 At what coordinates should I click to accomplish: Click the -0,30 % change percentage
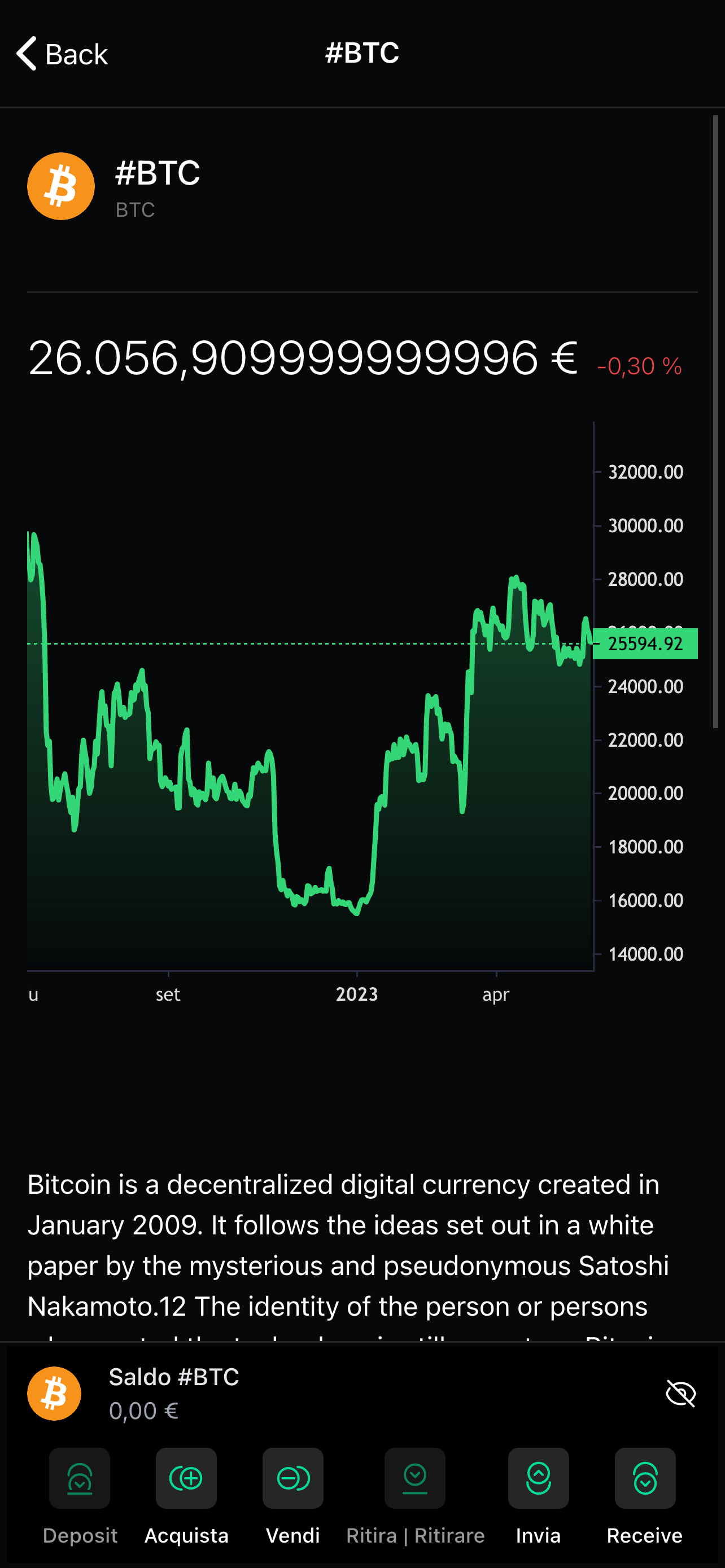pos(639,366)
